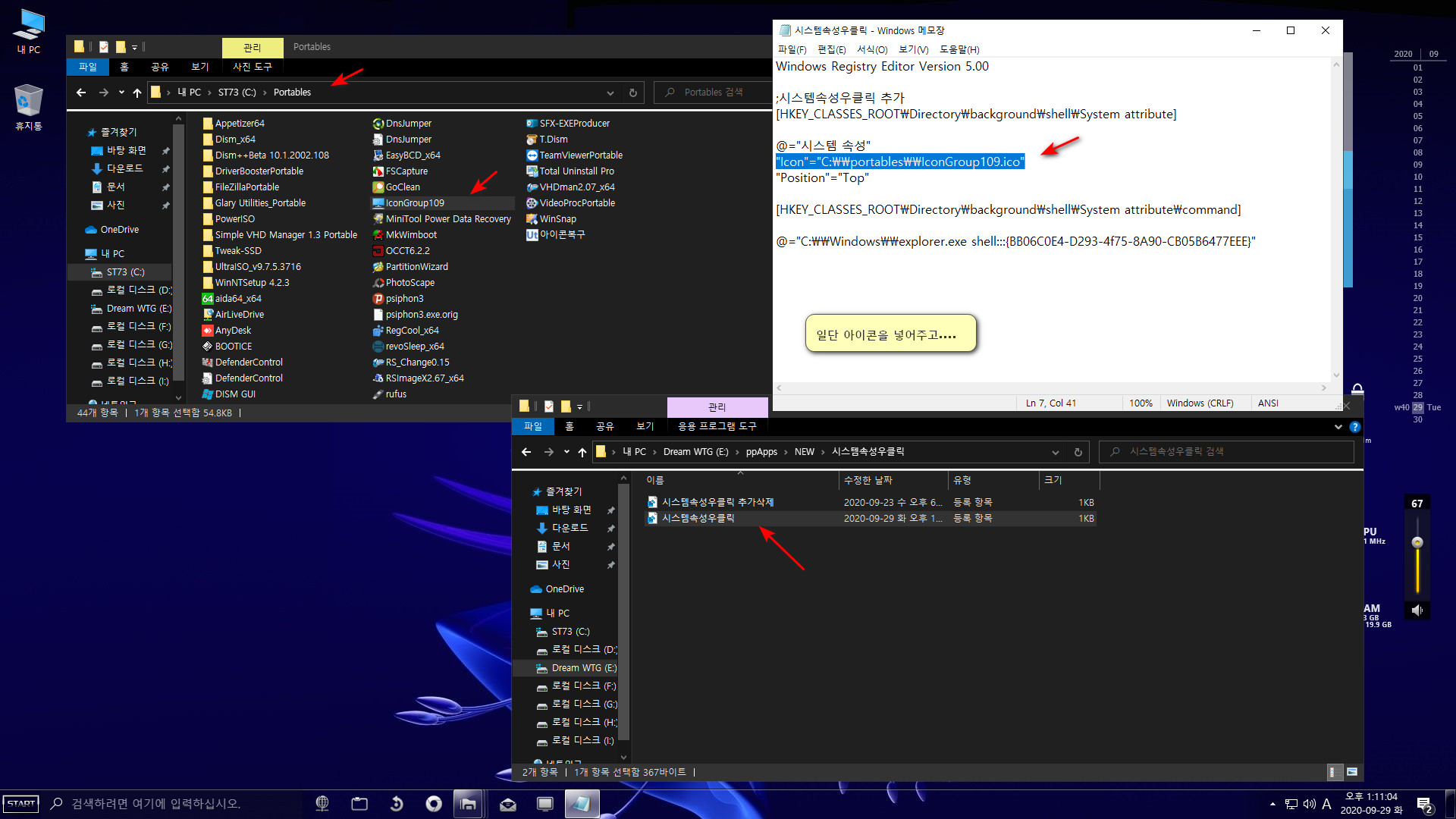The height and width of the screenshot is (819, 1456).
Task: Open TeamViewerPortable in Portables window
Action: pyautogui.click(x=574, y=155)
